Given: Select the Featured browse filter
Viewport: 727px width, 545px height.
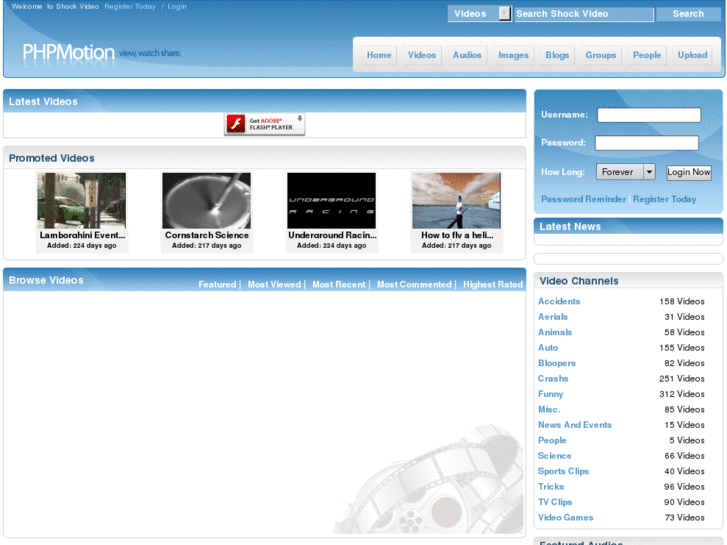Looking at the screenshot, I should (x=217, y=284).
